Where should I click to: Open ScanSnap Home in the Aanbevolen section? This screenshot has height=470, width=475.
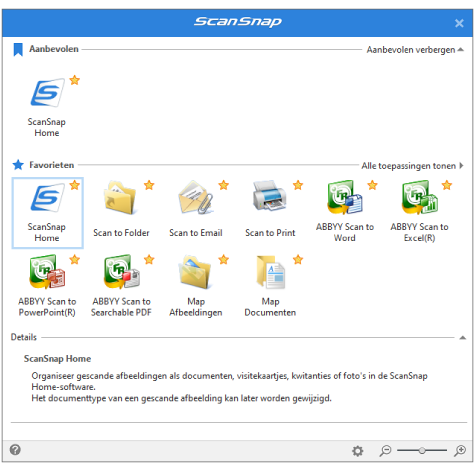click(47, 106)
